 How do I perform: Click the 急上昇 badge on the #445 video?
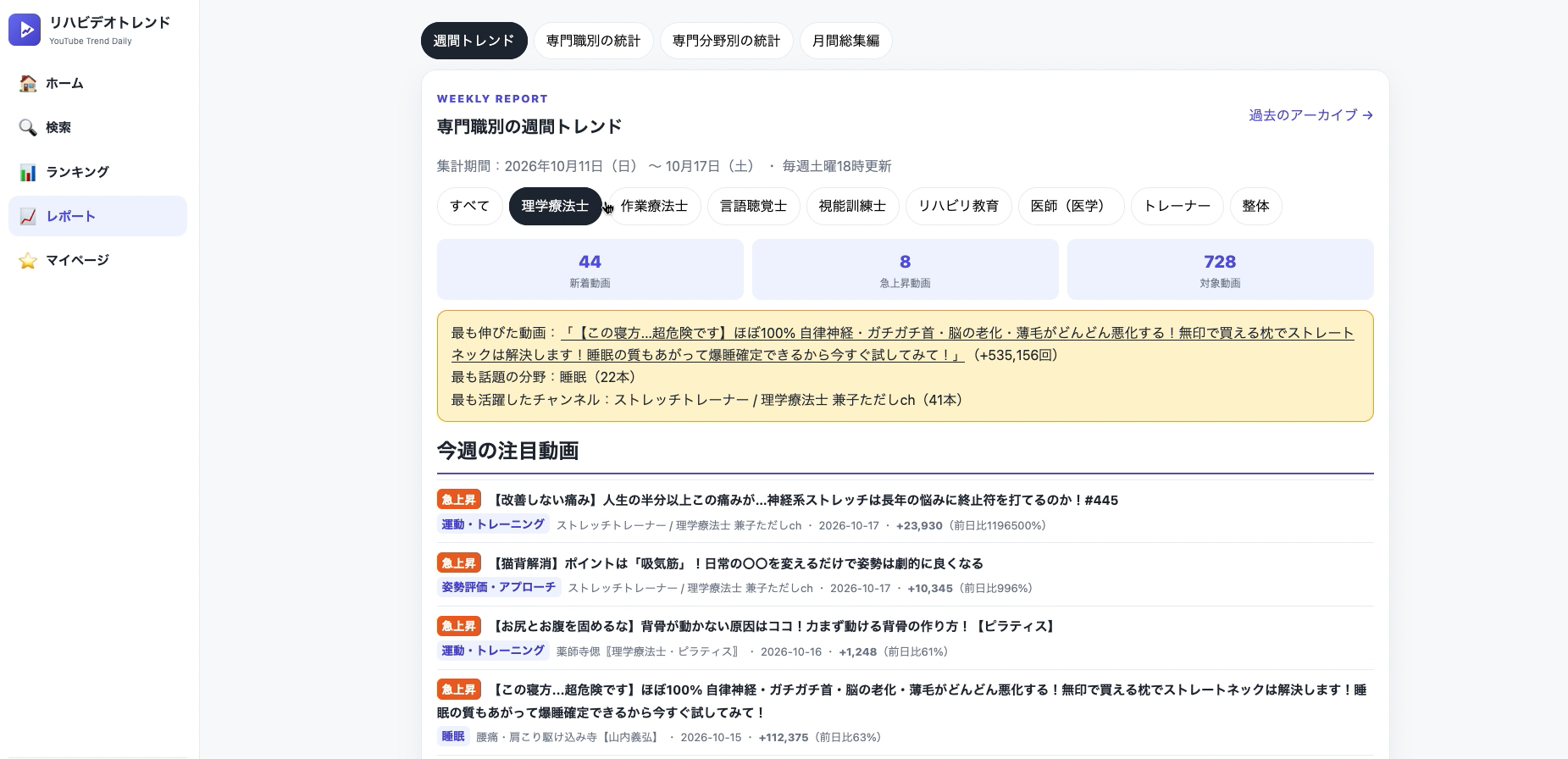coord(459,500)
